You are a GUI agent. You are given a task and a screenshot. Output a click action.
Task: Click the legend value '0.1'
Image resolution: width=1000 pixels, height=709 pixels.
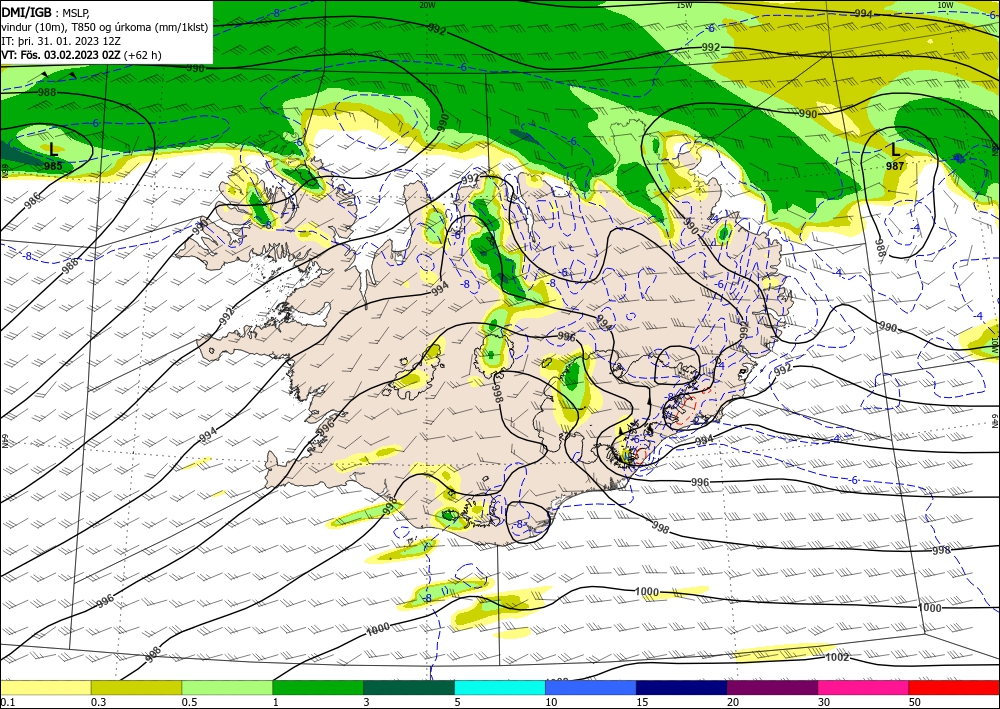pyautogui.click(x=7, y=702)
